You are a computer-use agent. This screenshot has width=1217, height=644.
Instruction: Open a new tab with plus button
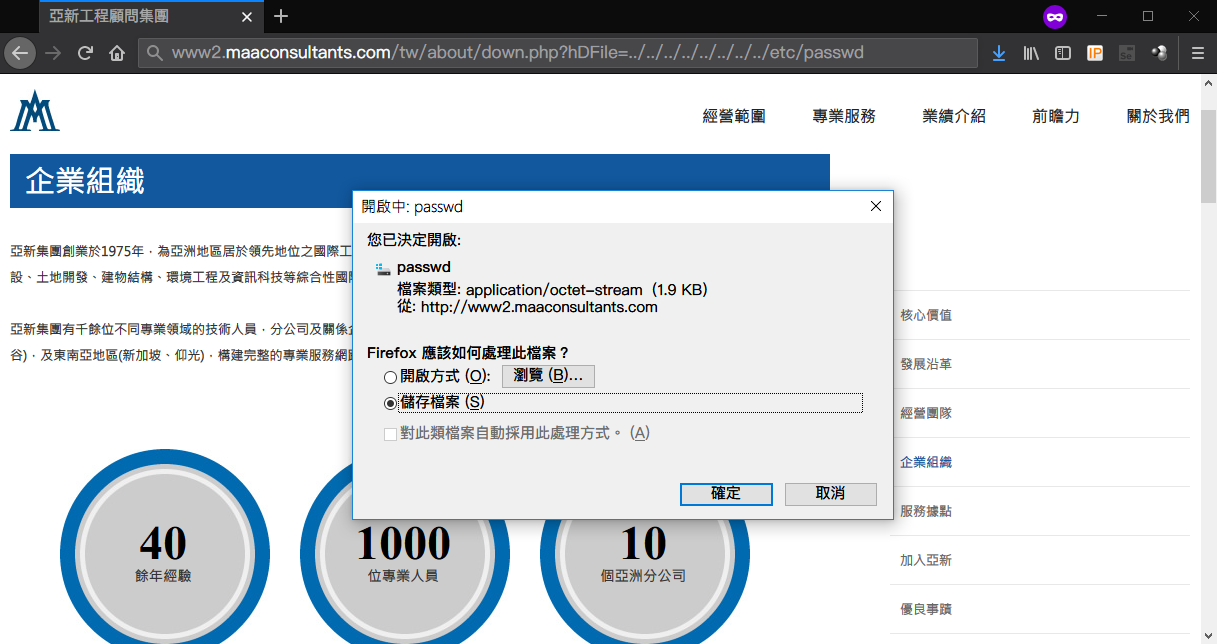281,16
